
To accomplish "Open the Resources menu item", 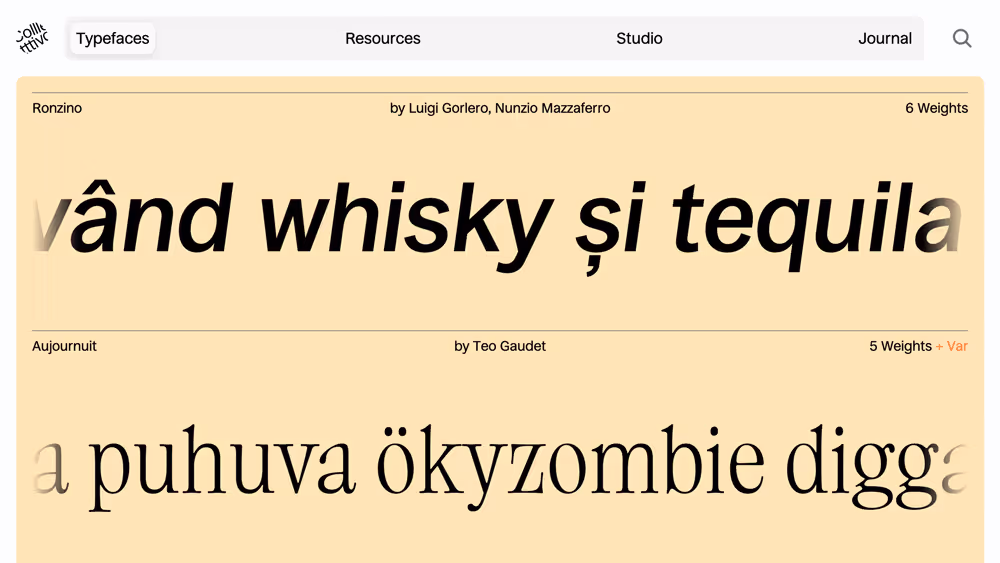I will (383, 38).
